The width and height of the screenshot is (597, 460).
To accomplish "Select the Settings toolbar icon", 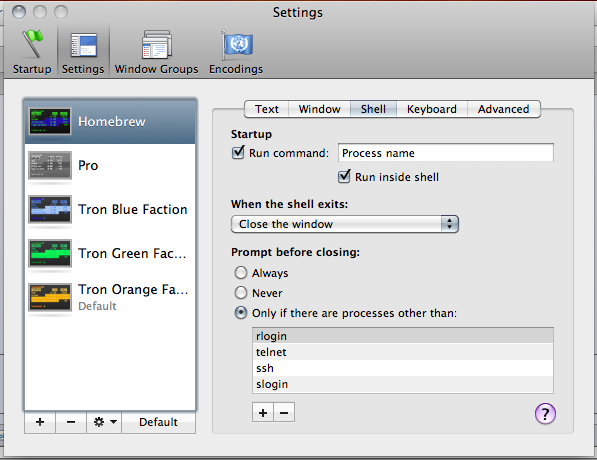I will 83,45.
